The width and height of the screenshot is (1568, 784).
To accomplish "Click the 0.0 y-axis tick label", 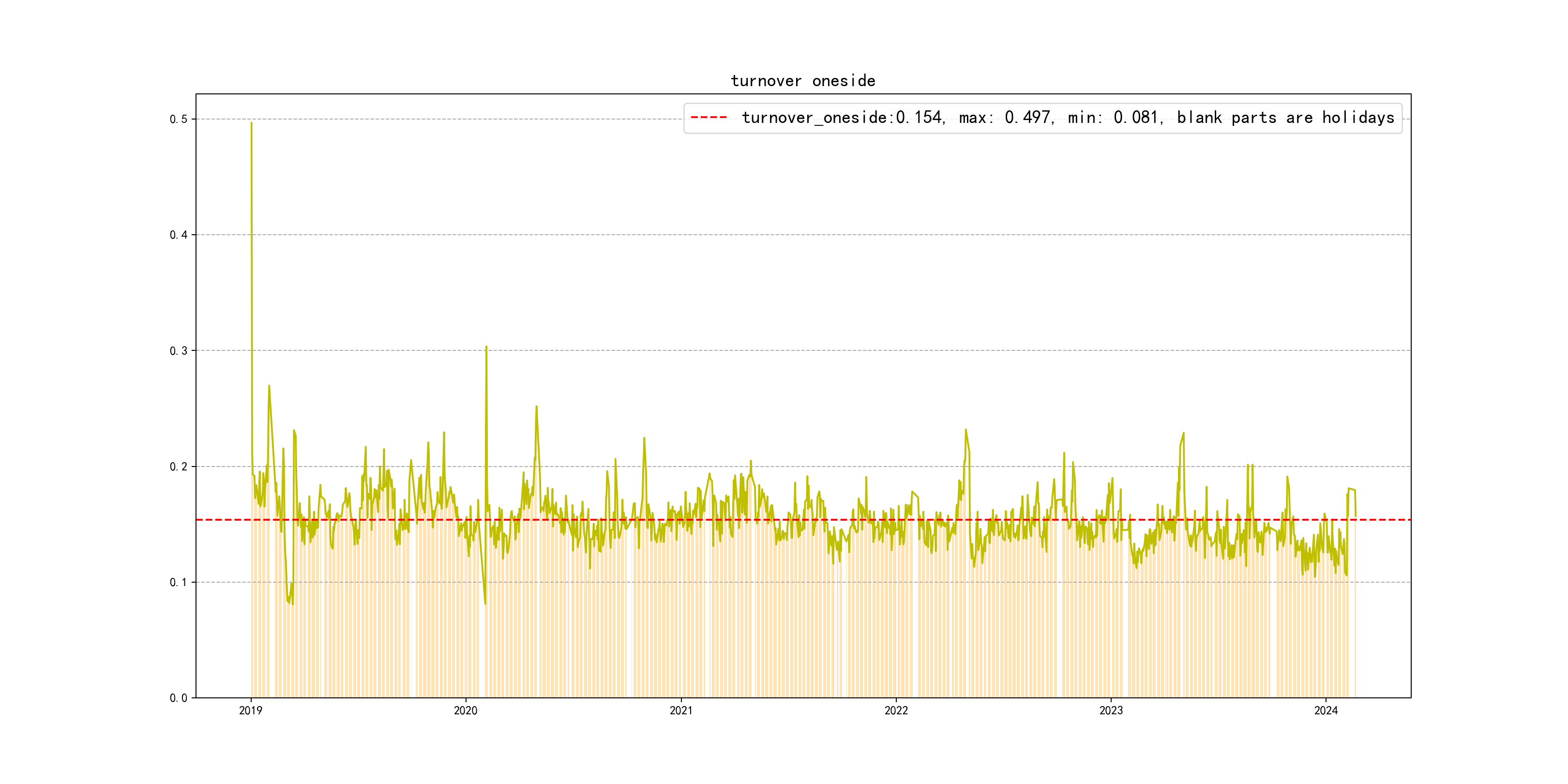I will point(179,698).
